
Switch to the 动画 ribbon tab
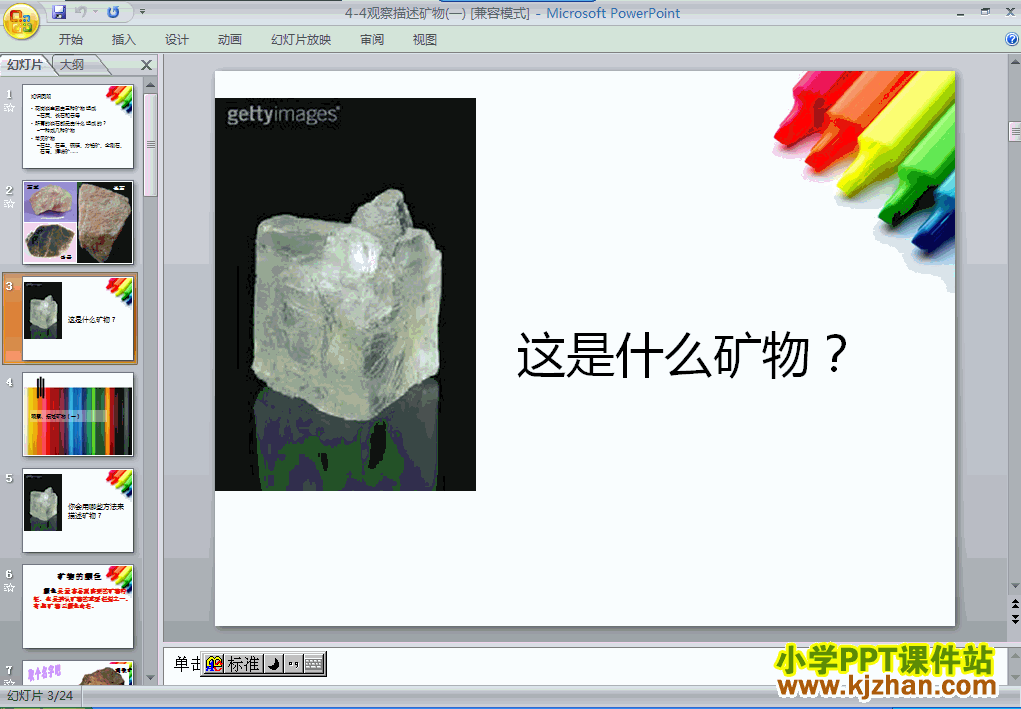[229, 40]
